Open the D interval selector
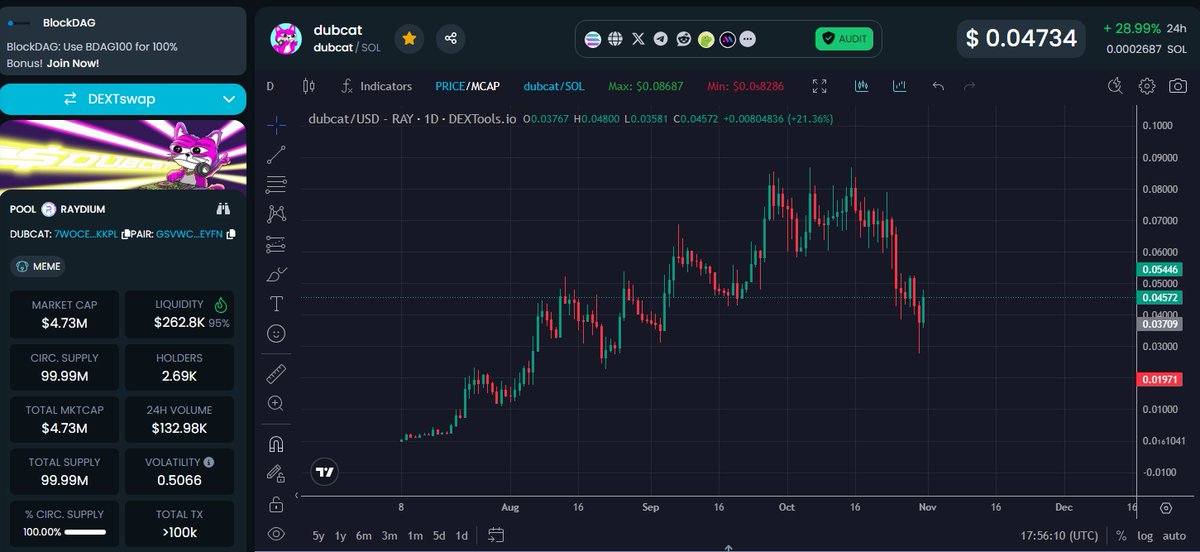 [x=270, y=86]
